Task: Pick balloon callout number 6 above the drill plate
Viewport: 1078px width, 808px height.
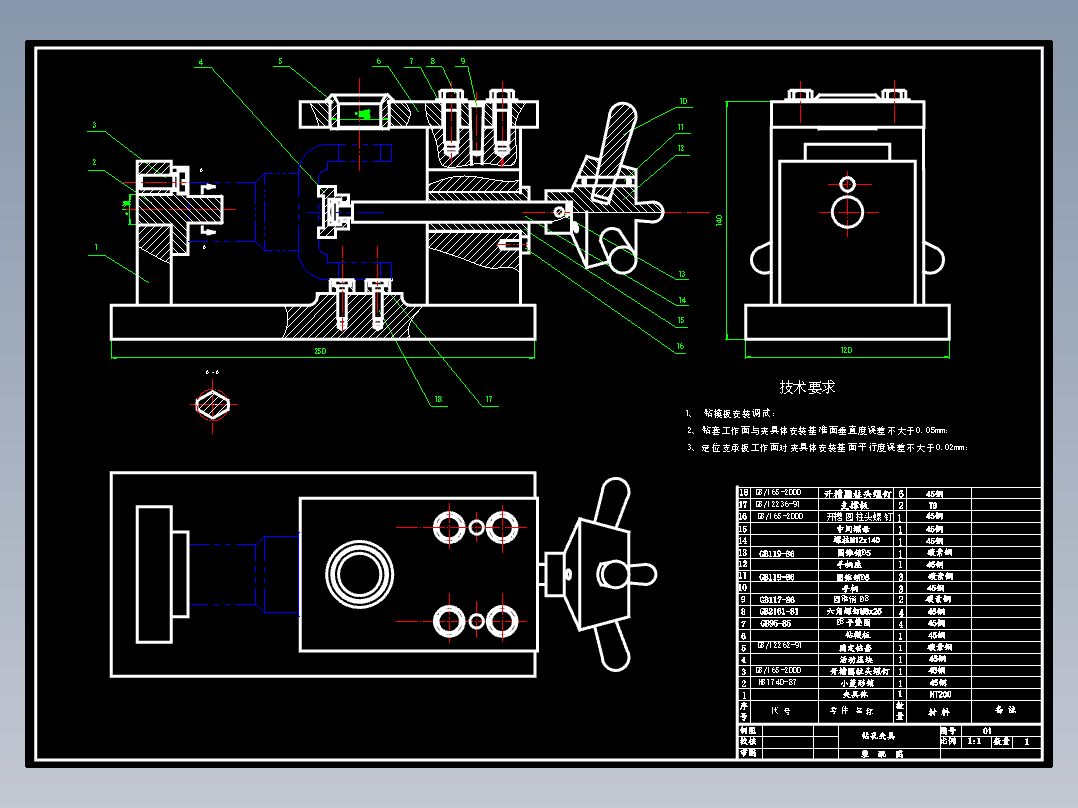Action: pos(379,61)
